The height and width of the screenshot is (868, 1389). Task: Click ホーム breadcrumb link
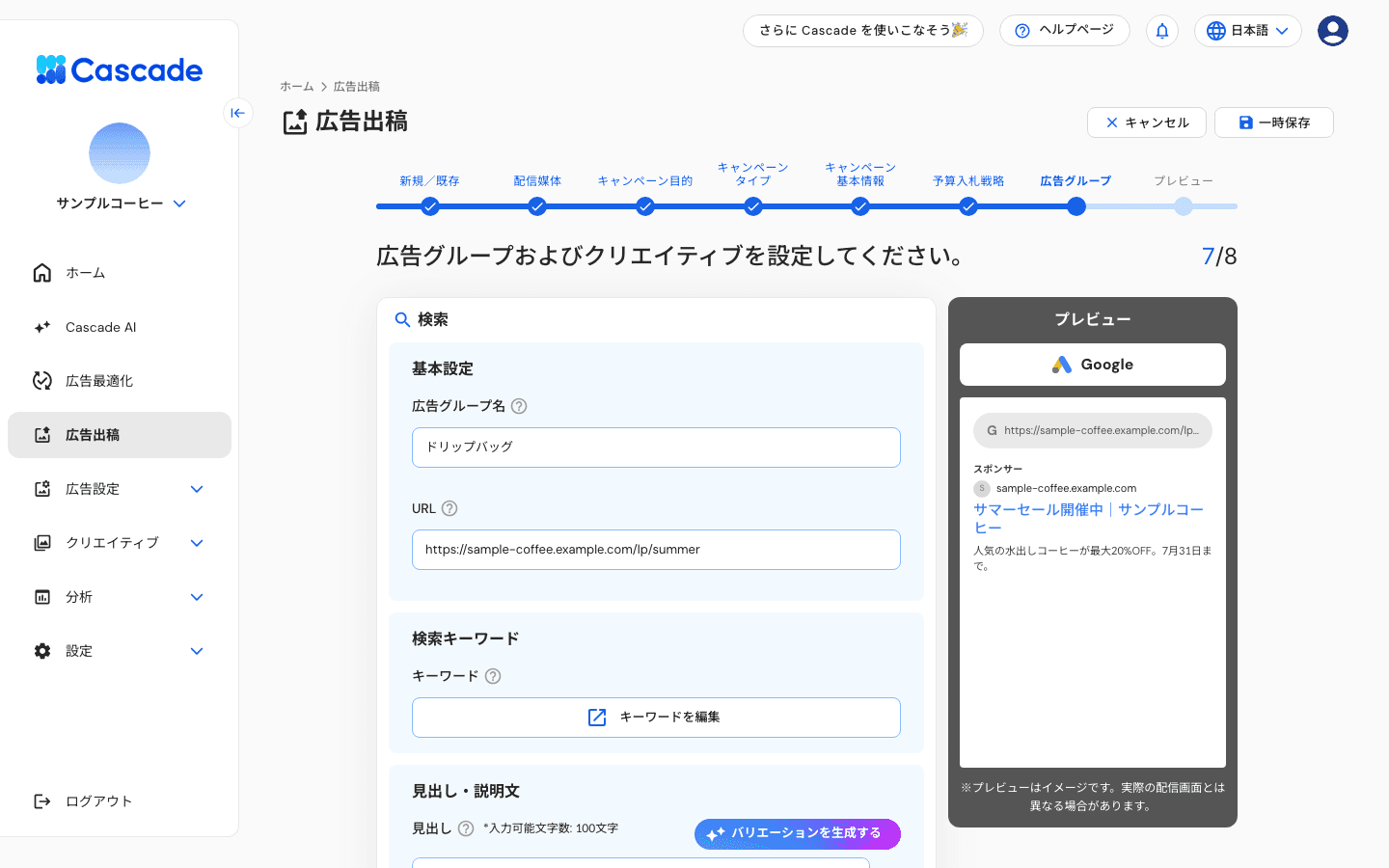[297, 87]
